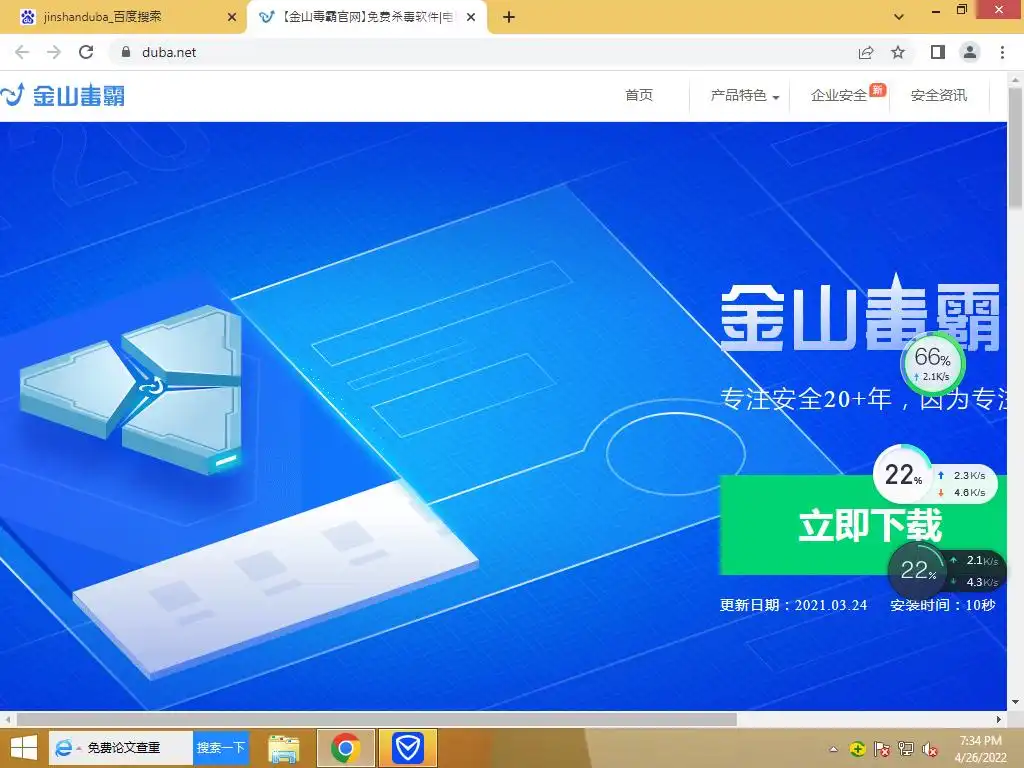Click network tray icon

906,749
